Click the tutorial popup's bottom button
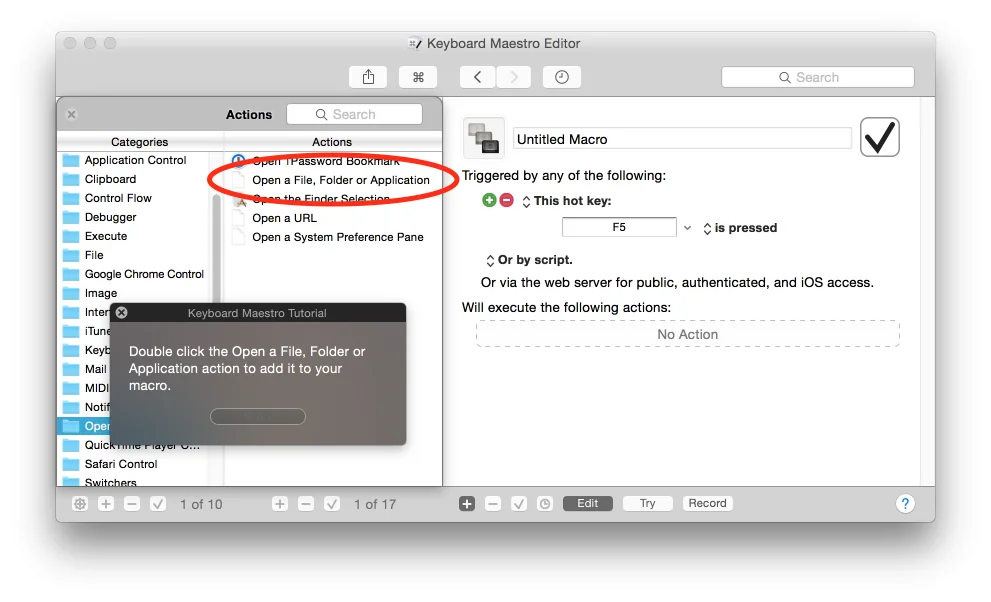991x602 pixels. tap(258, 416)
